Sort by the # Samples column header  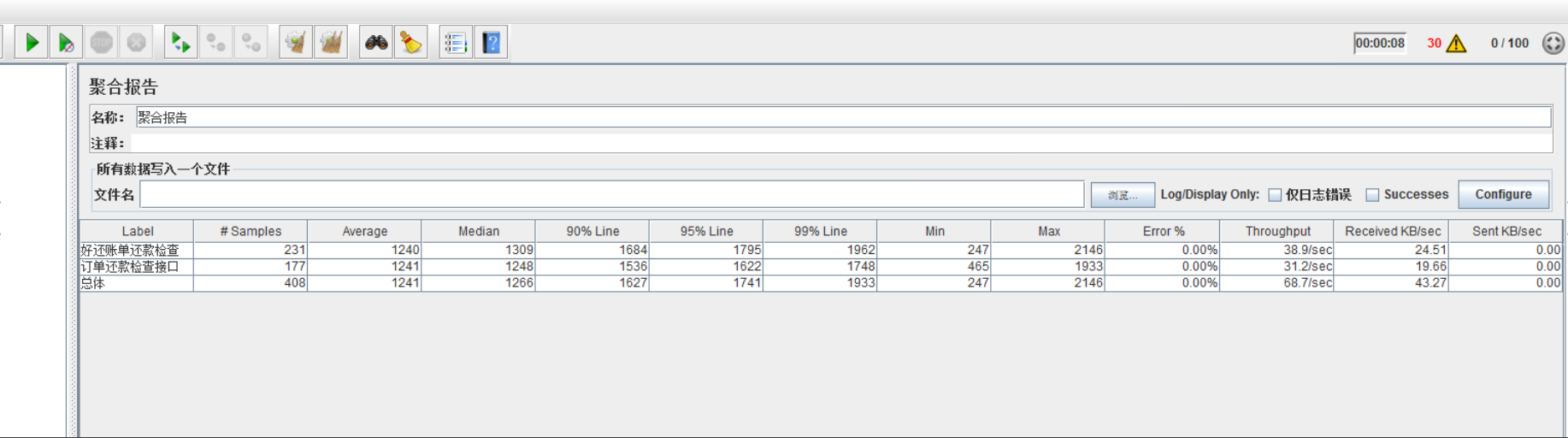coord(251,231)
